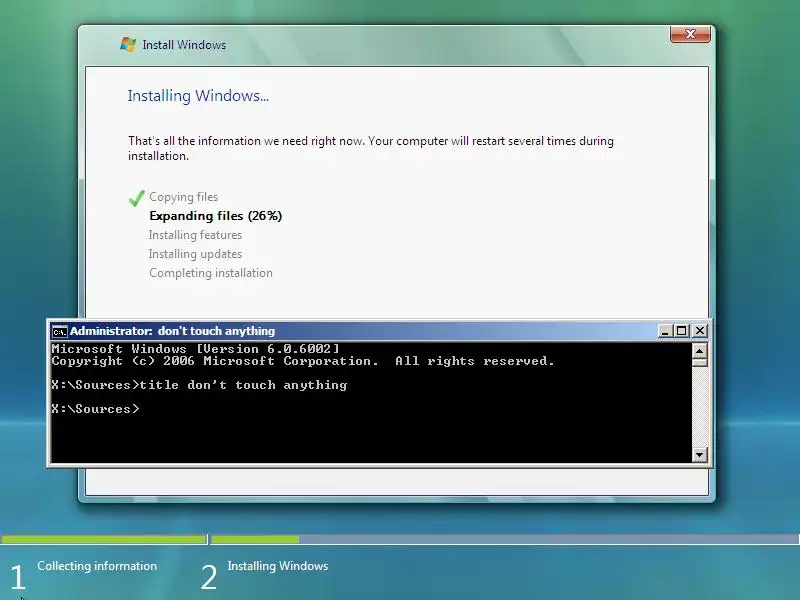Click the command prompt scroll down arrow
Image resolution: width=800 pixels, height=600 pixels.
(x=699, y=455)
